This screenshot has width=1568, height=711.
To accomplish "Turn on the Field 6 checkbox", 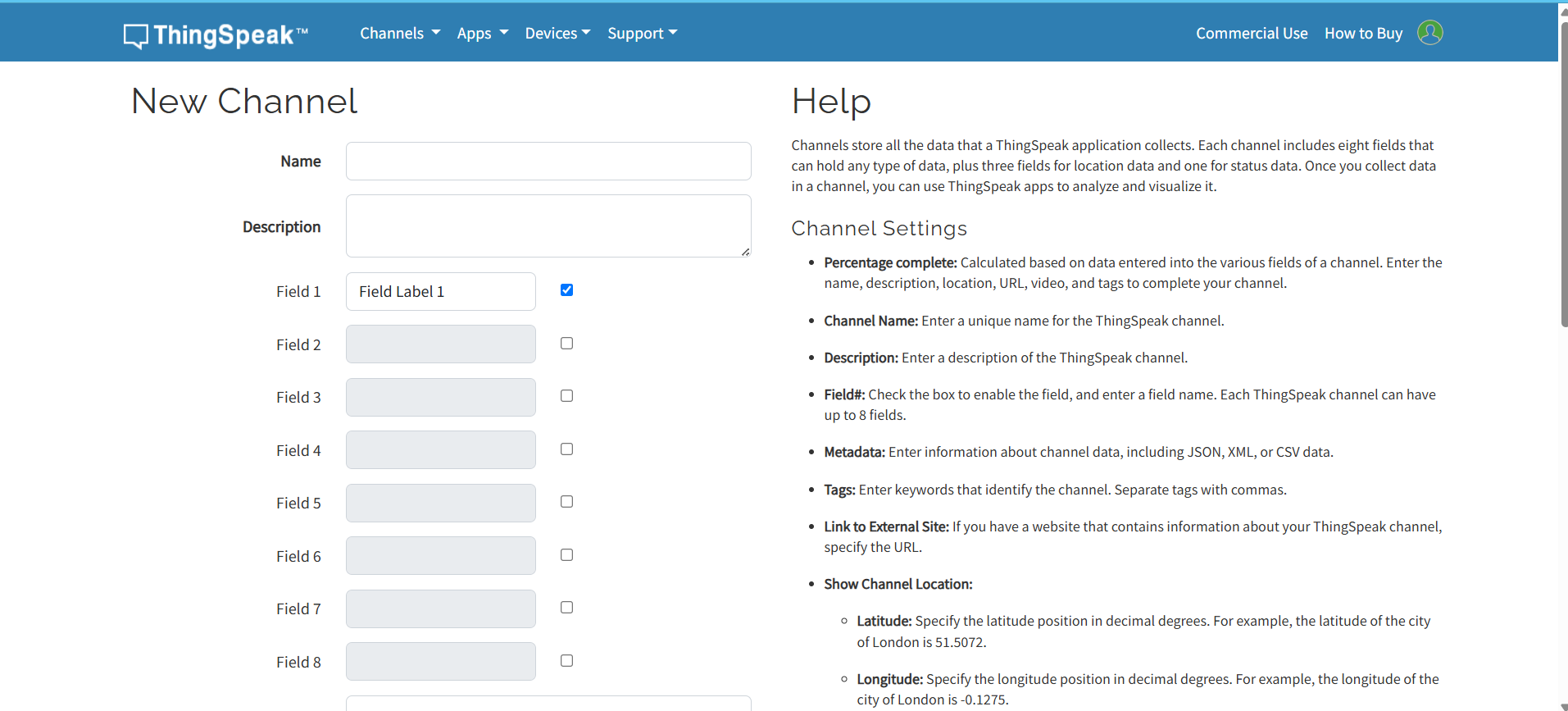I will coord(566,555).
